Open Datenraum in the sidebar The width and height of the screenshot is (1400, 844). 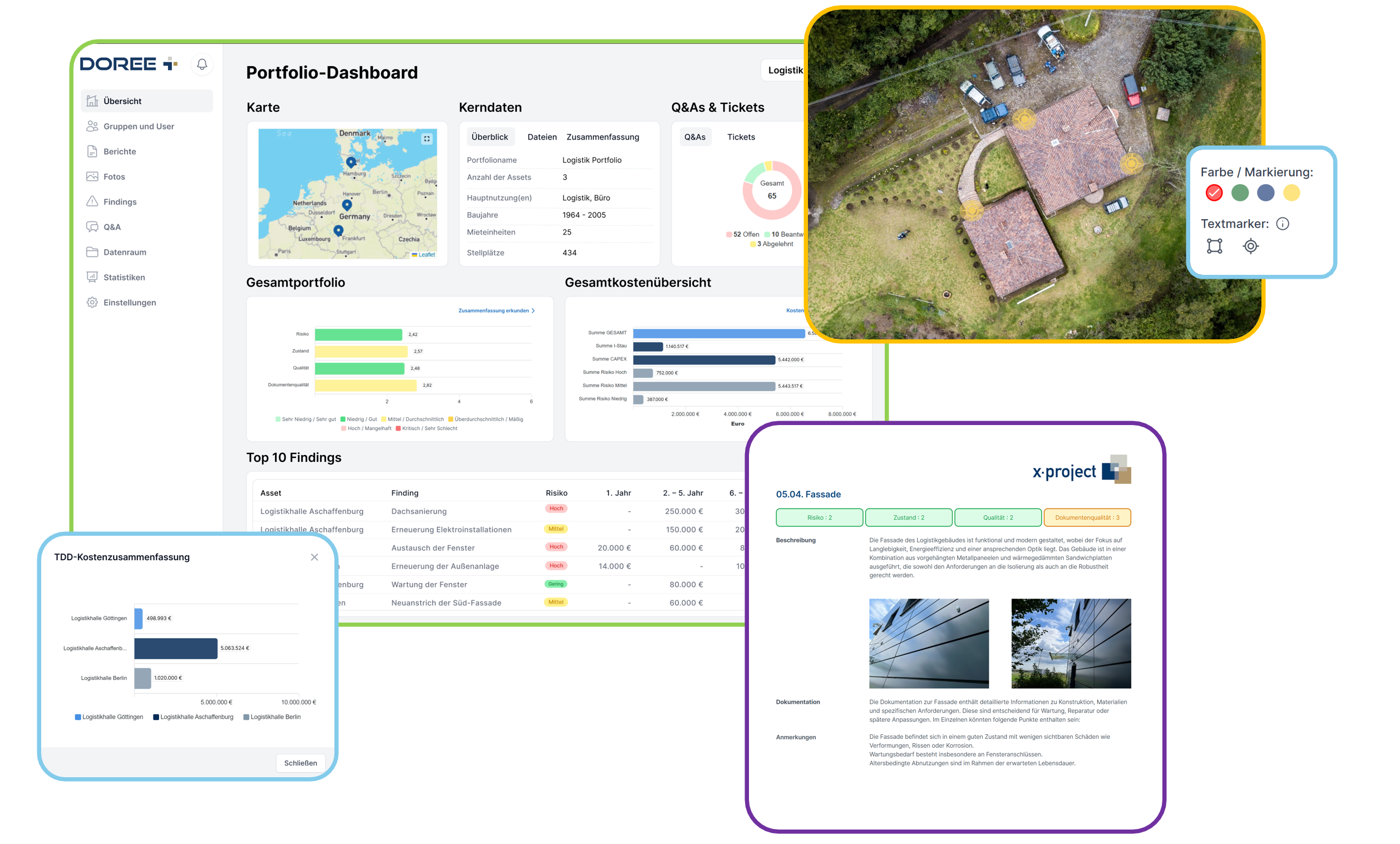[125, 252]
